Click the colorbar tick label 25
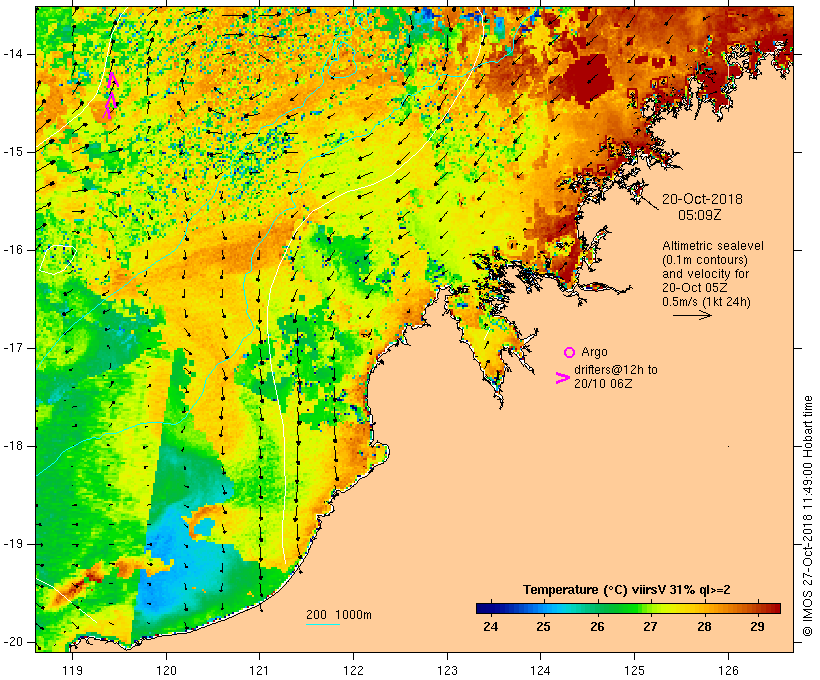 [x=543, y=626]
